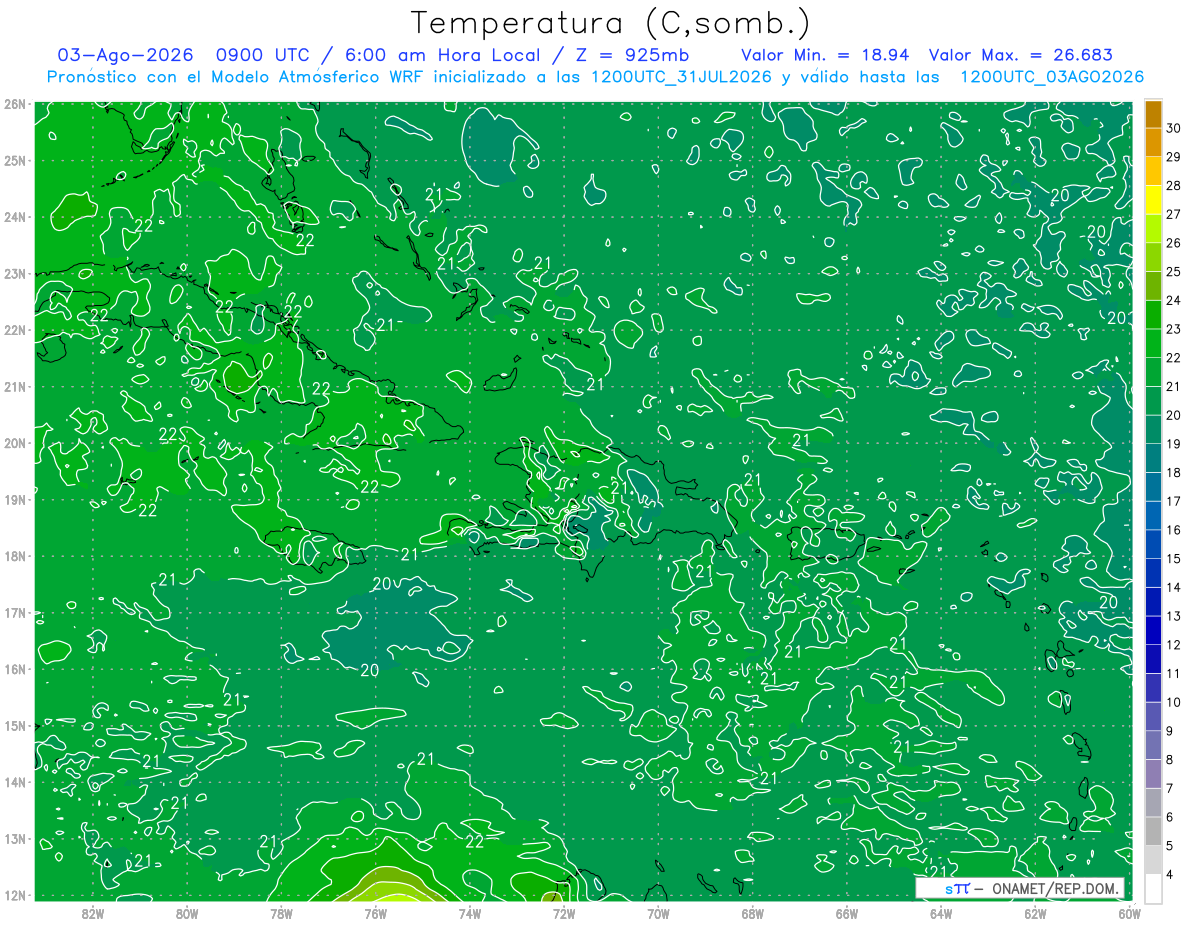Pick the white colorbar segment below 4
Image resolution: width=1200 pixels, height=927 pixels.
click(1153, 888)
